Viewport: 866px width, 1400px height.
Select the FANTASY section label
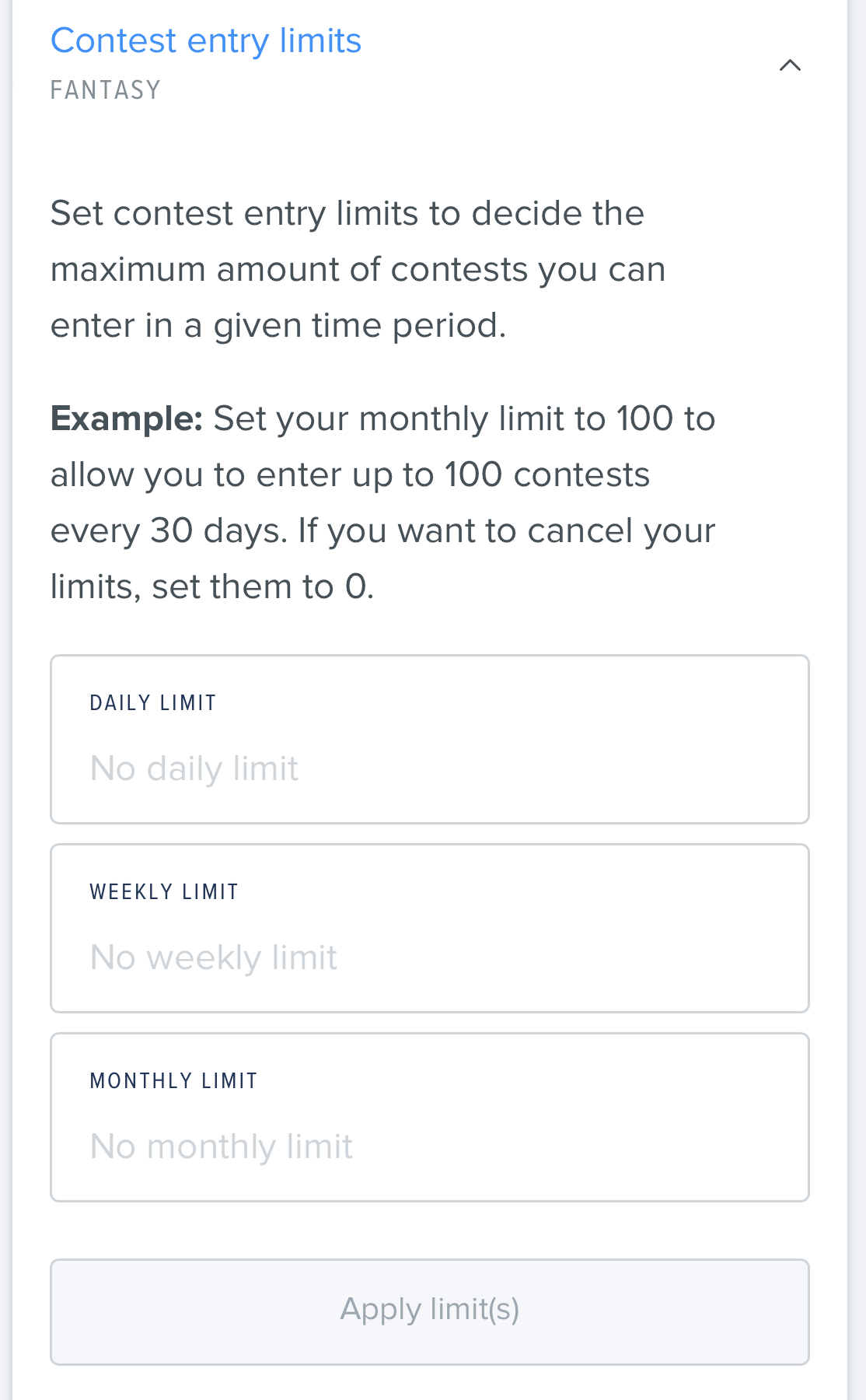105,89
